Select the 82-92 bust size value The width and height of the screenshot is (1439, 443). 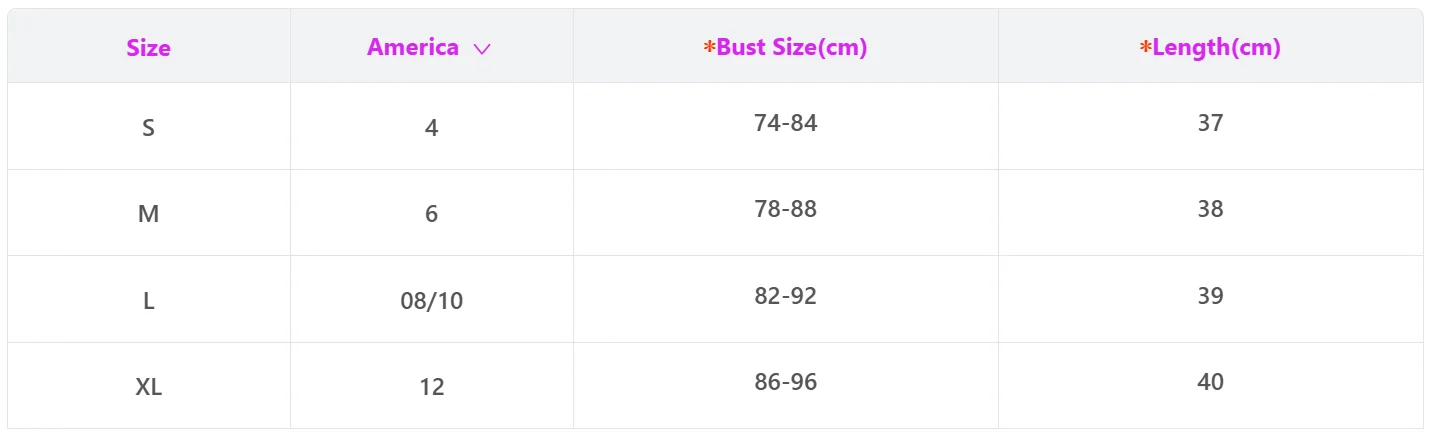pyautogui.click(x=786, y=296)
